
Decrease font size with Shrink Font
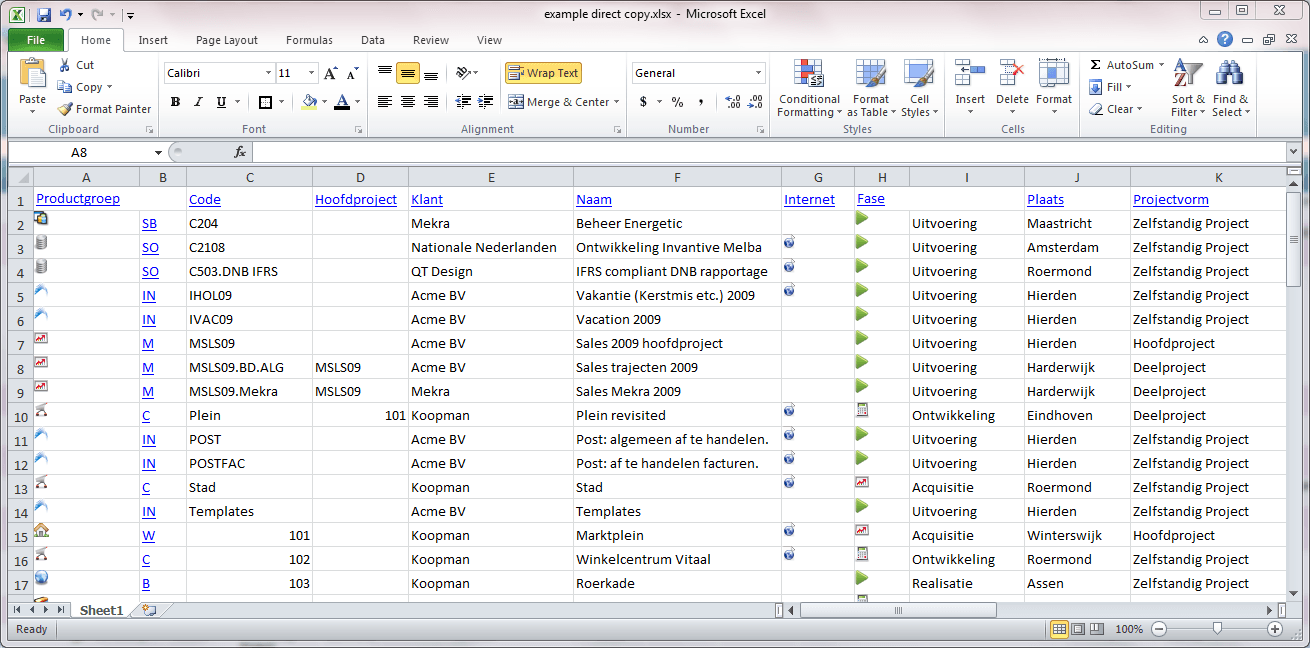354,73
